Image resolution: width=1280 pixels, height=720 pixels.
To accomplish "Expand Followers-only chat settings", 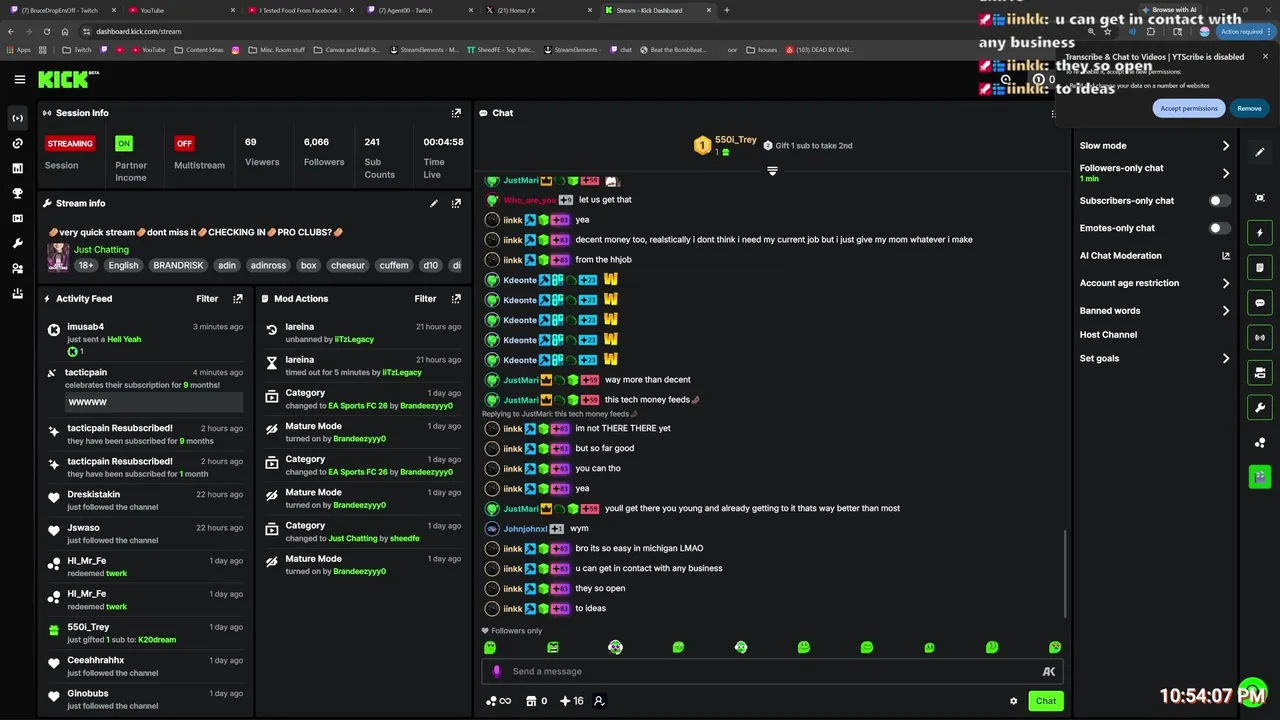I will [x=1226, y=173].
